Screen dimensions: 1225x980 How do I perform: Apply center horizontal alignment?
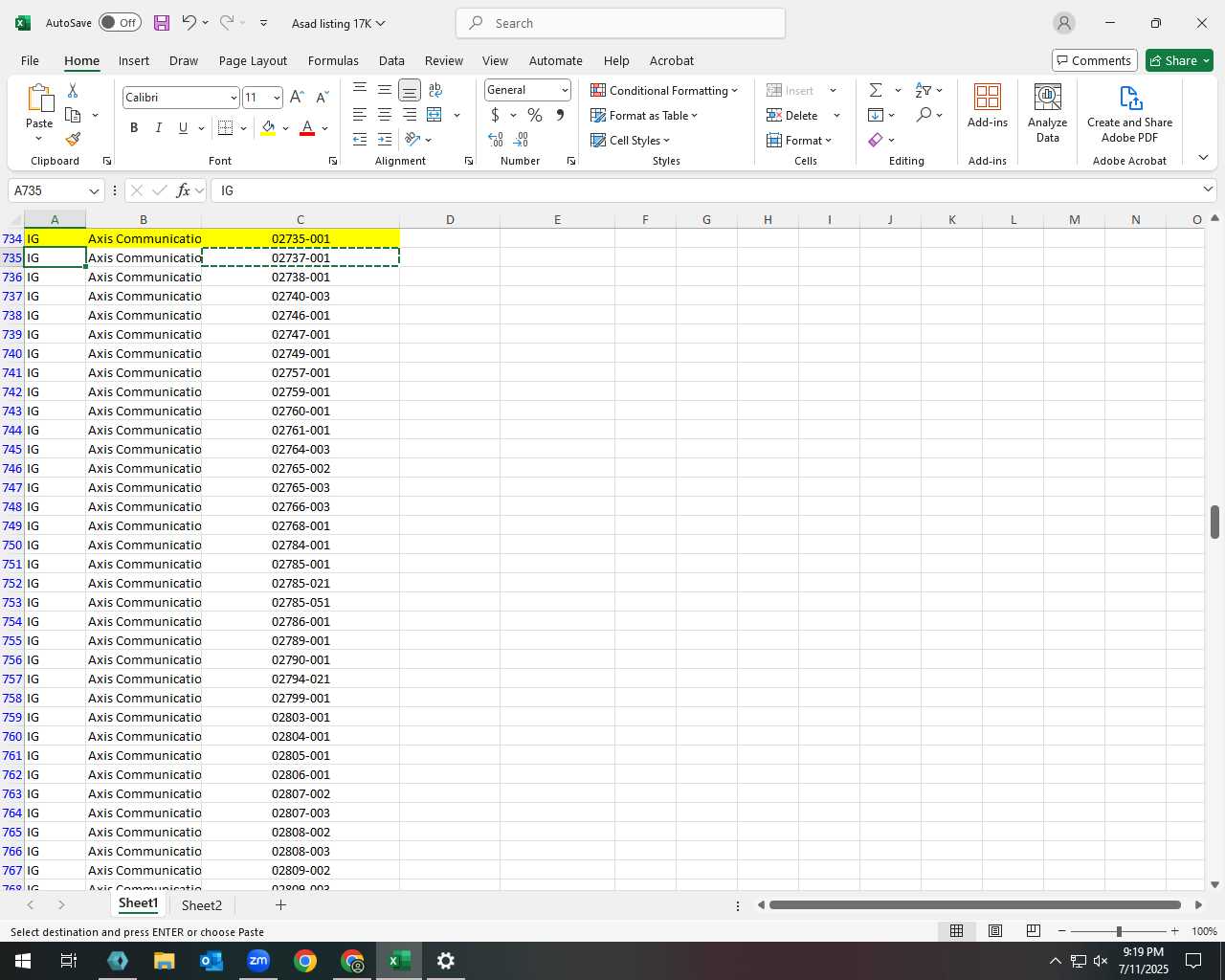(385, 115)
